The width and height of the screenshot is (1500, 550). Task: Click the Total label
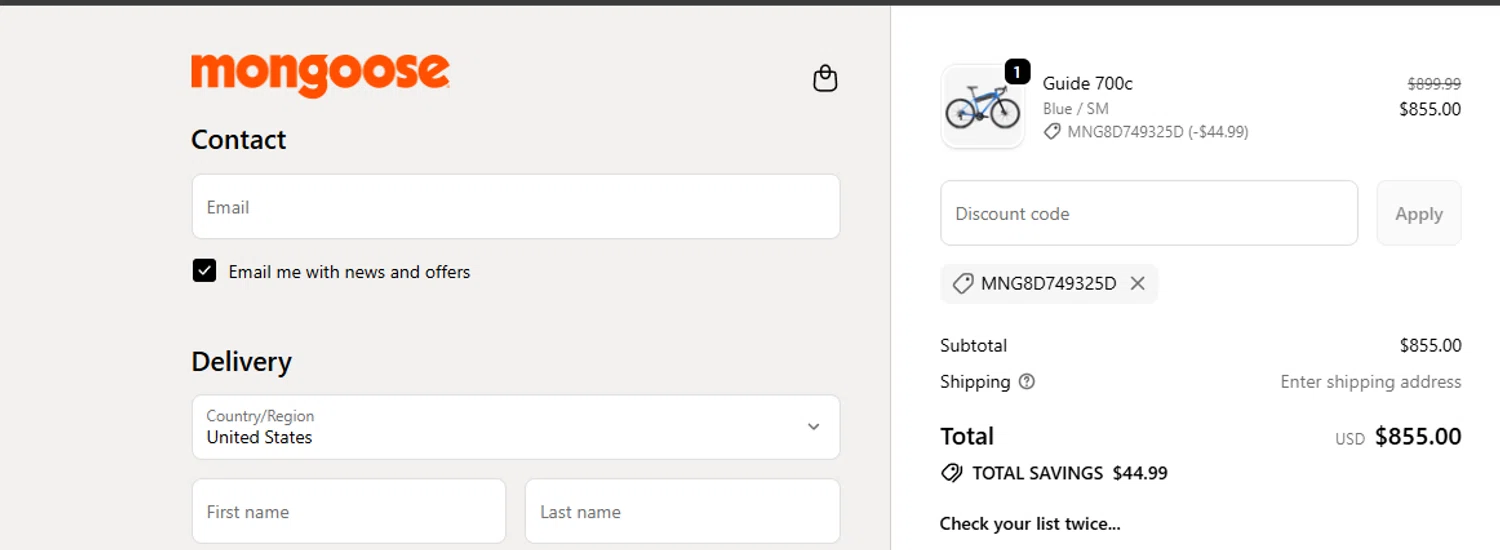tap(967, 436)
